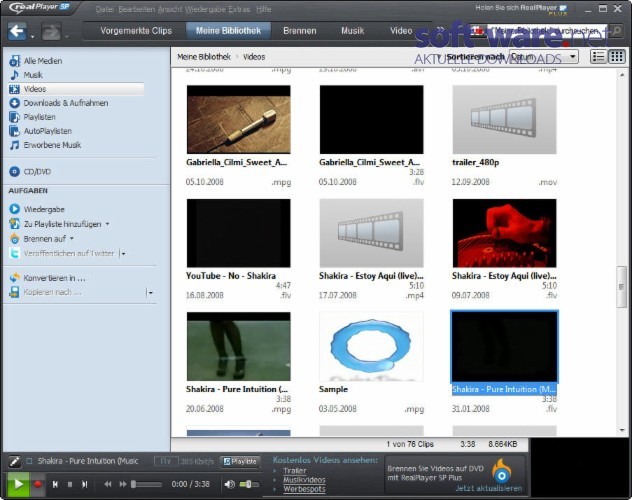Open the Sortieren nach Datum dropdown

pos(543,57)
